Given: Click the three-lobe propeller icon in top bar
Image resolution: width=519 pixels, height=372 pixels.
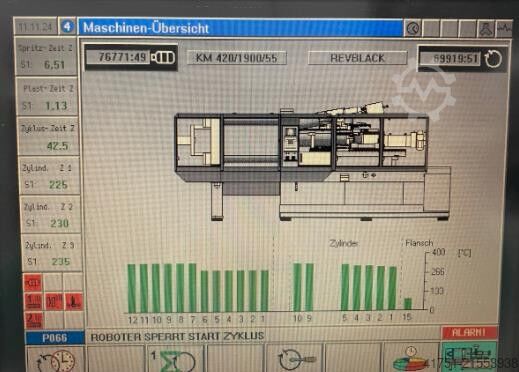Looking at the screenshot, I should click(x=486, y=29).
